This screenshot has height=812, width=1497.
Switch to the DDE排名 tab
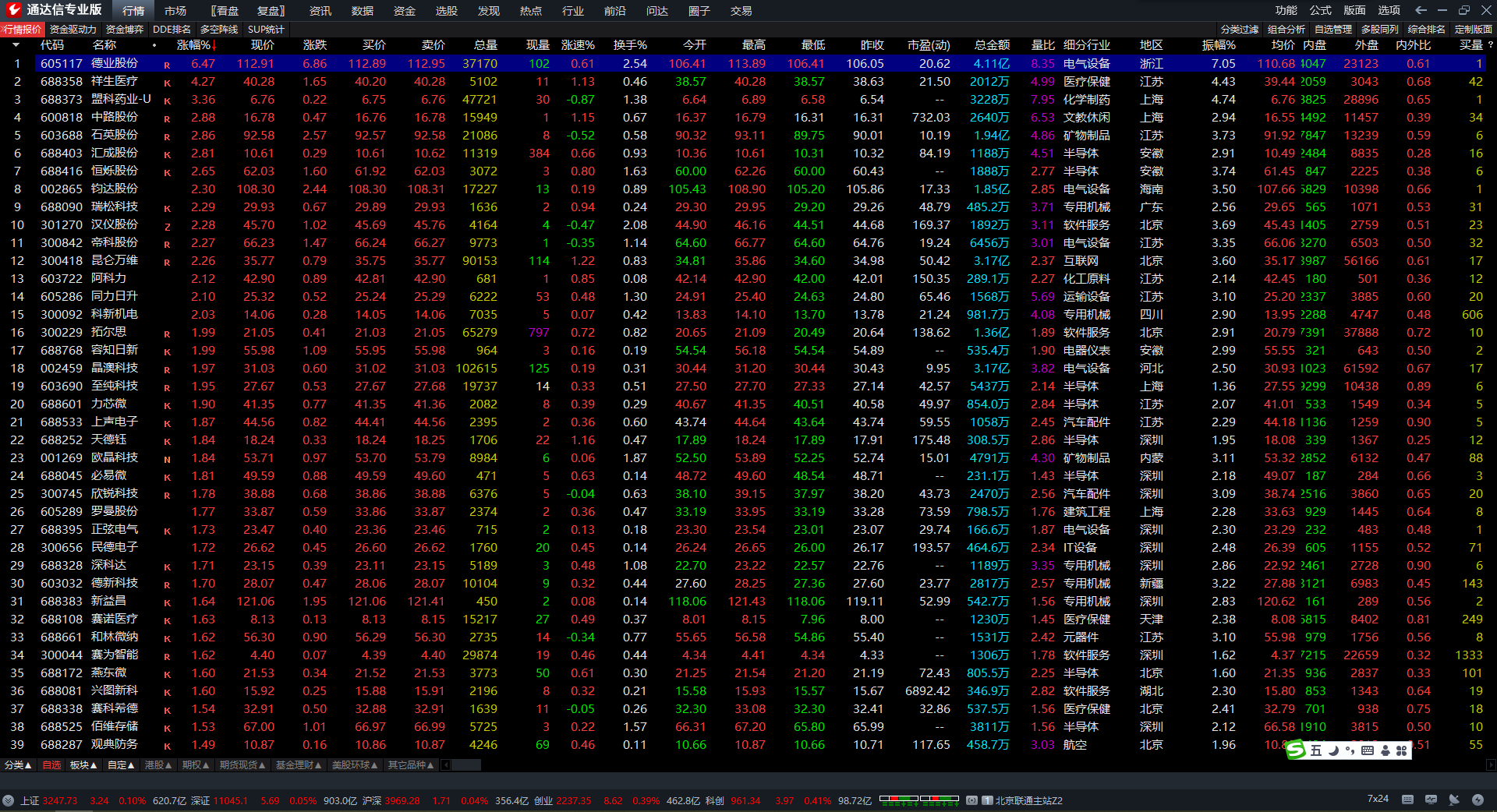pos(172,30)
